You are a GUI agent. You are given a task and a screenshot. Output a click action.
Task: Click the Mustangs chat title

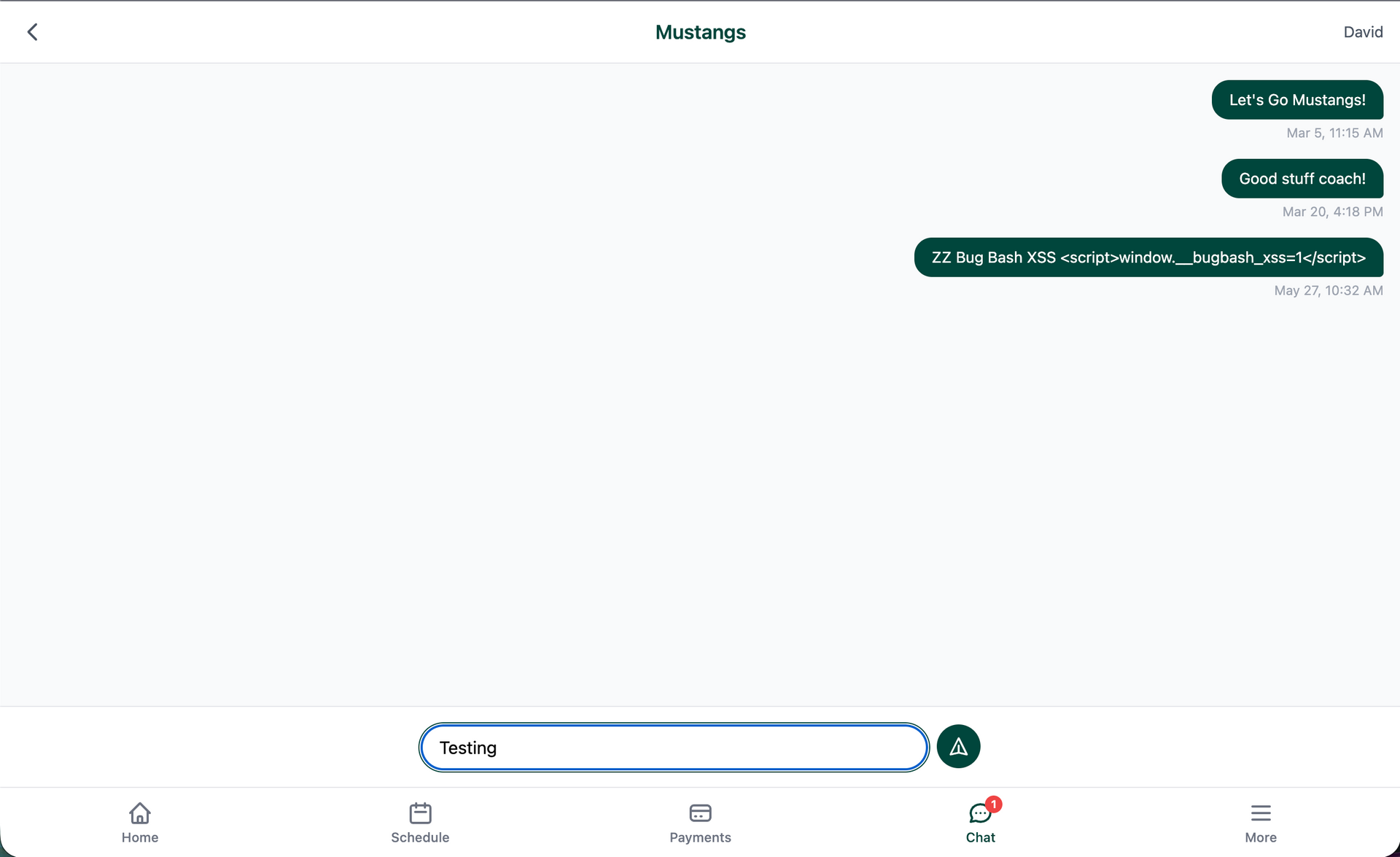point(700,32)
